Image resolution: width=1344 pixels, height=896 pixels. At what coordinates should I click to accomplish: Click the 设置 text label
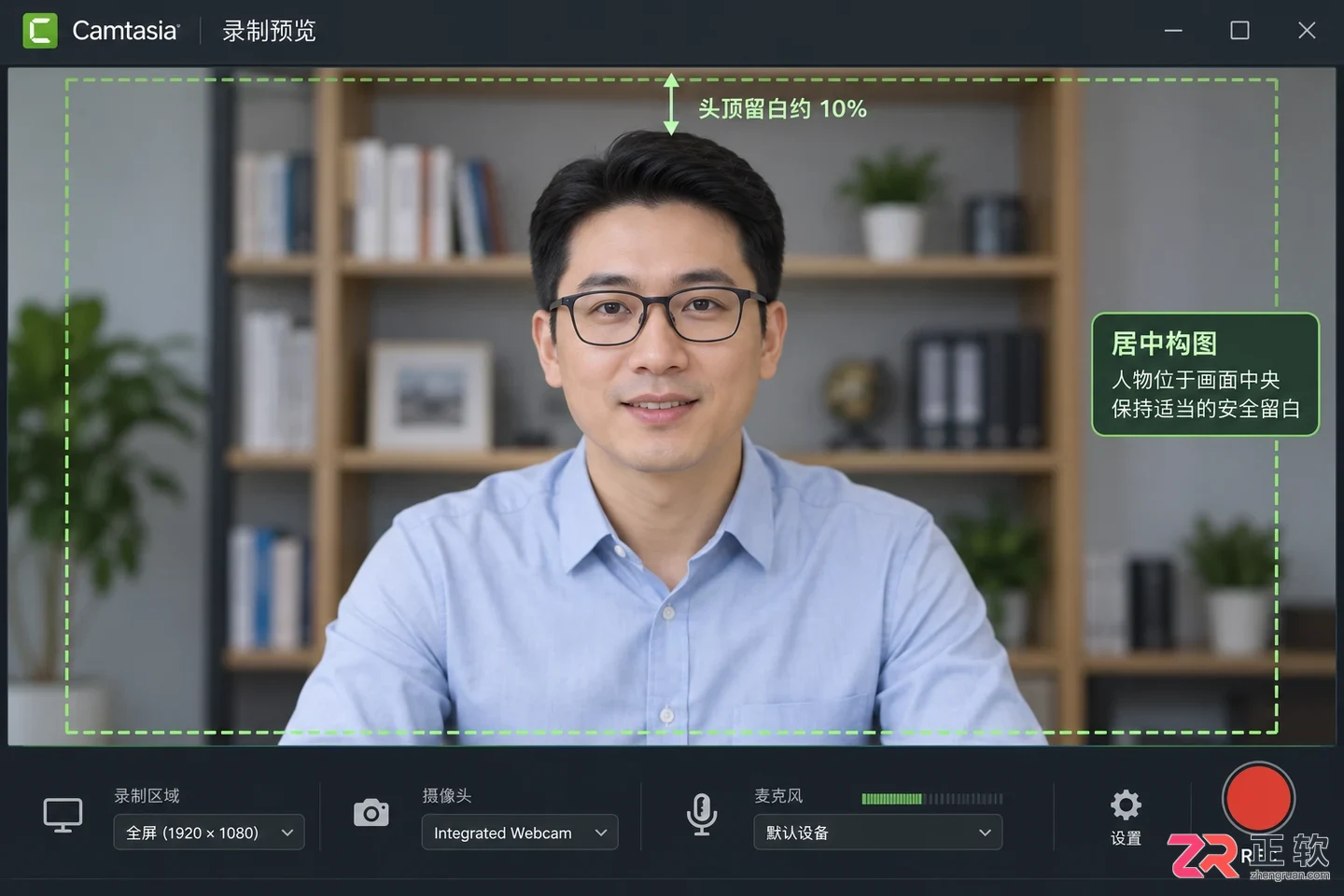(x=1126, y=838)
